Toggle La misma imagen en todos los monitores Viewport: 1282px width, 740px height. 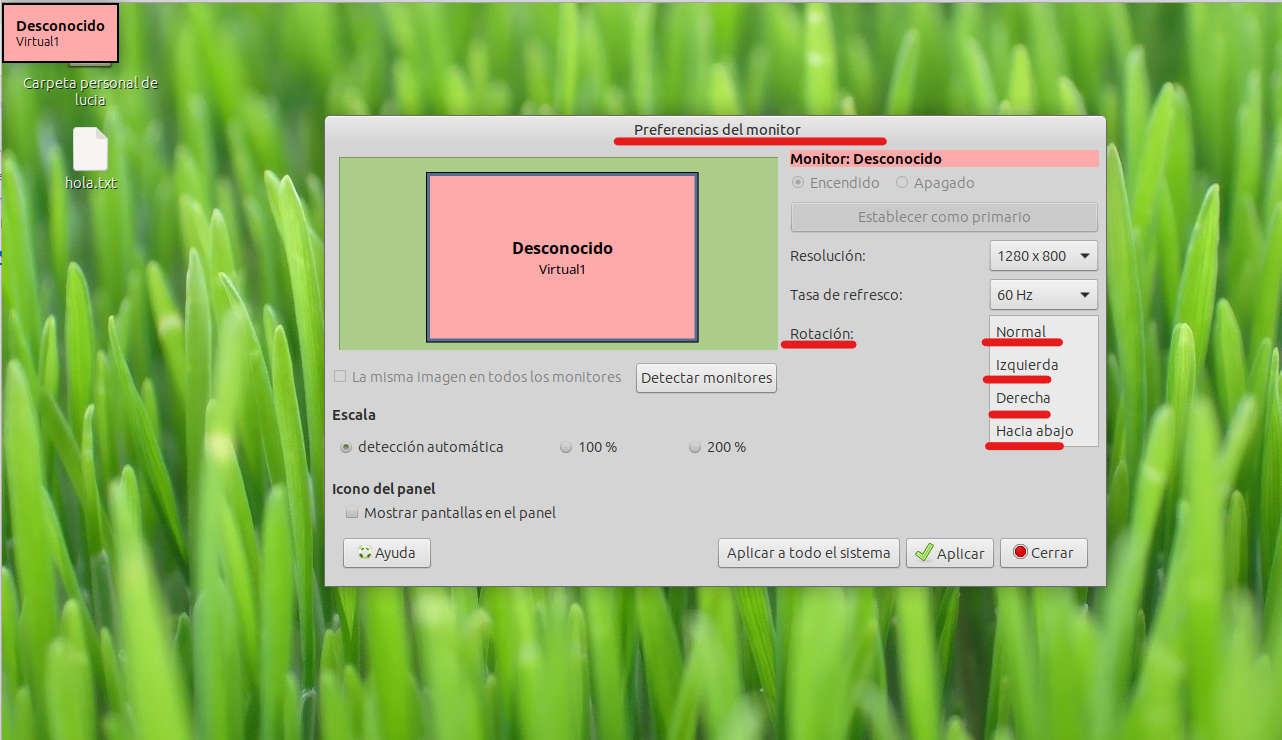(x=341, y=377)
